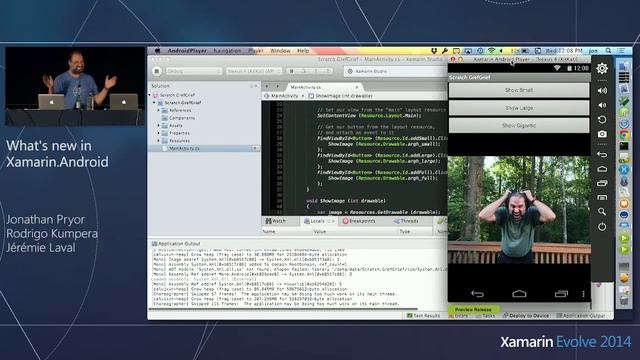Close the MainActivity.cs editor tab
The height and width of the screenshot is (360, 640).
click(357, 87)
